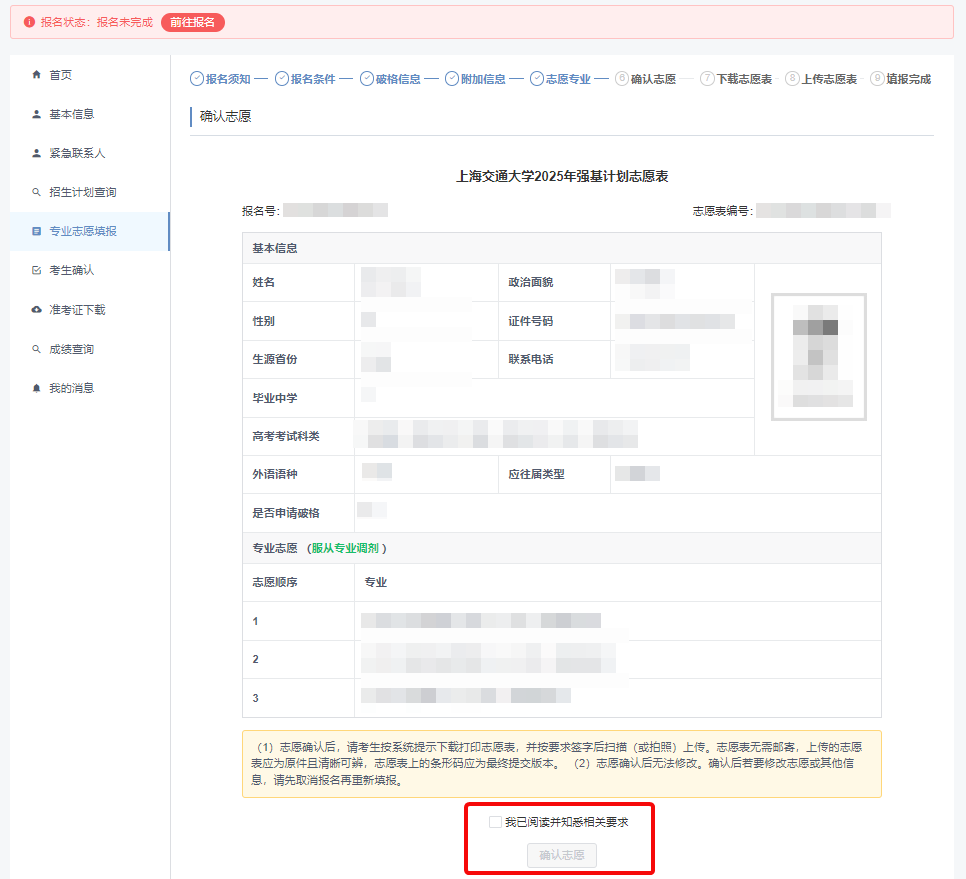Open the 首页 sidebar item

coord(89,75)
